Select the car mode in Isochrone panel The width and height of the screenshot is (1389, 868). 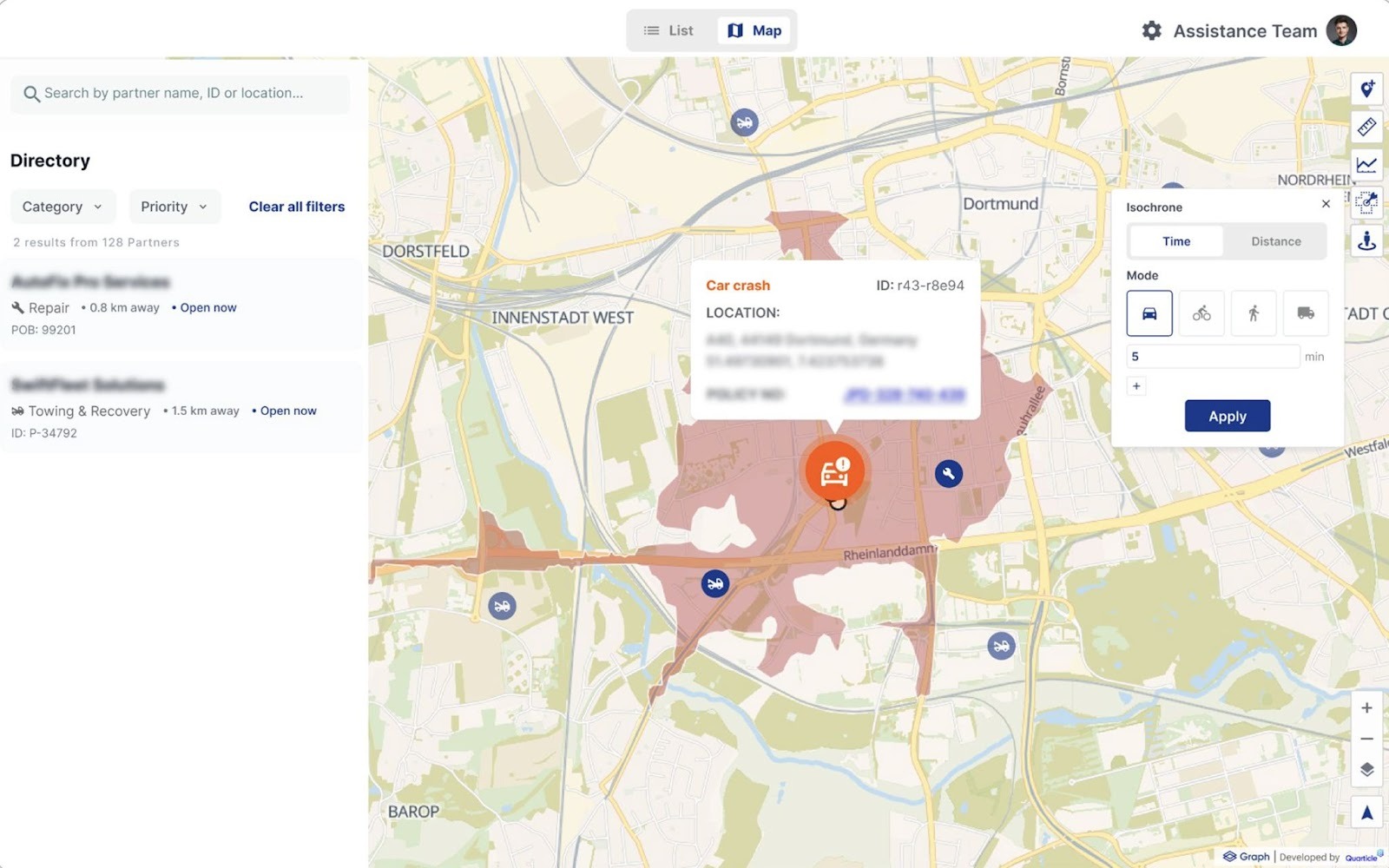pos(1149,312)
